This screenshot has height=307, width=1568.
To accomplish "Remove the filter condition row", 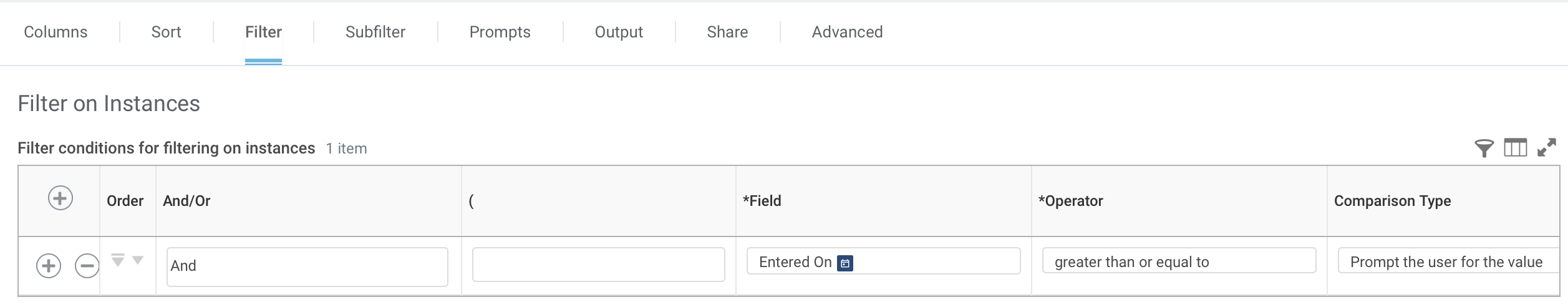I will pos(87,266).
